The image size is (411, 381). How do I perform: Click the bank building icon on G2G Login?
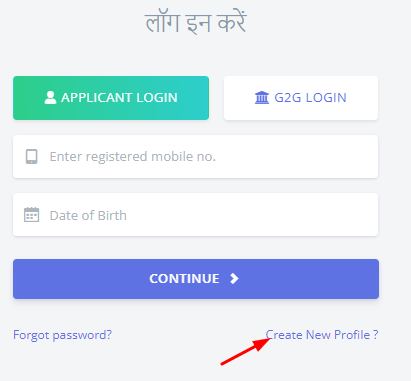click(x=262, y=97)
